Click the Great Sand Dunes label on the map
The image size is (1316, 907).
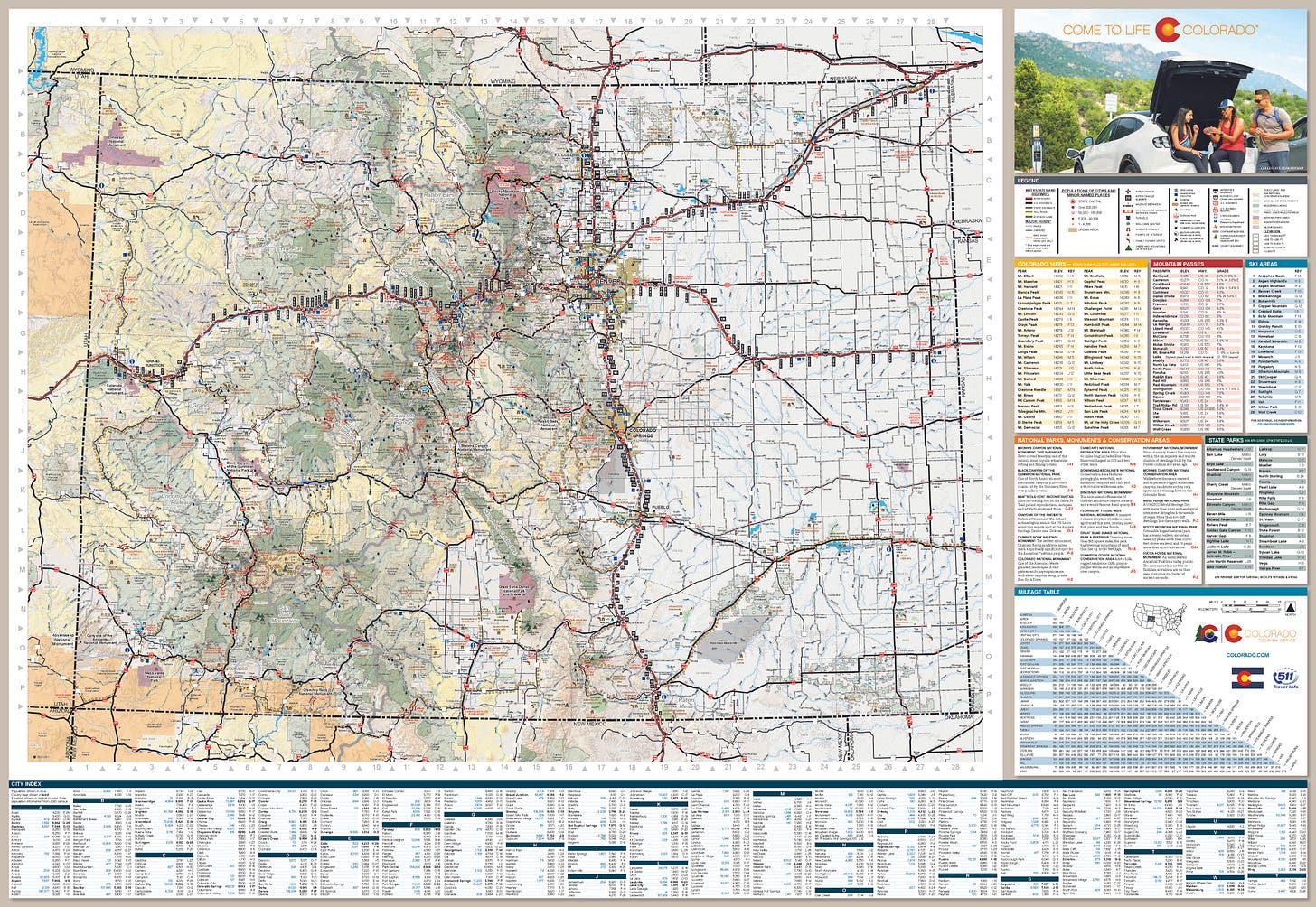coord(513,591)
